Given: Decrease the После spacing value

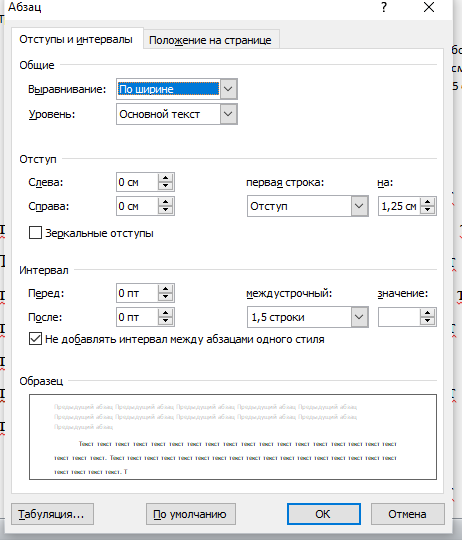Looking at the screenshot, I should pos(166,321).
